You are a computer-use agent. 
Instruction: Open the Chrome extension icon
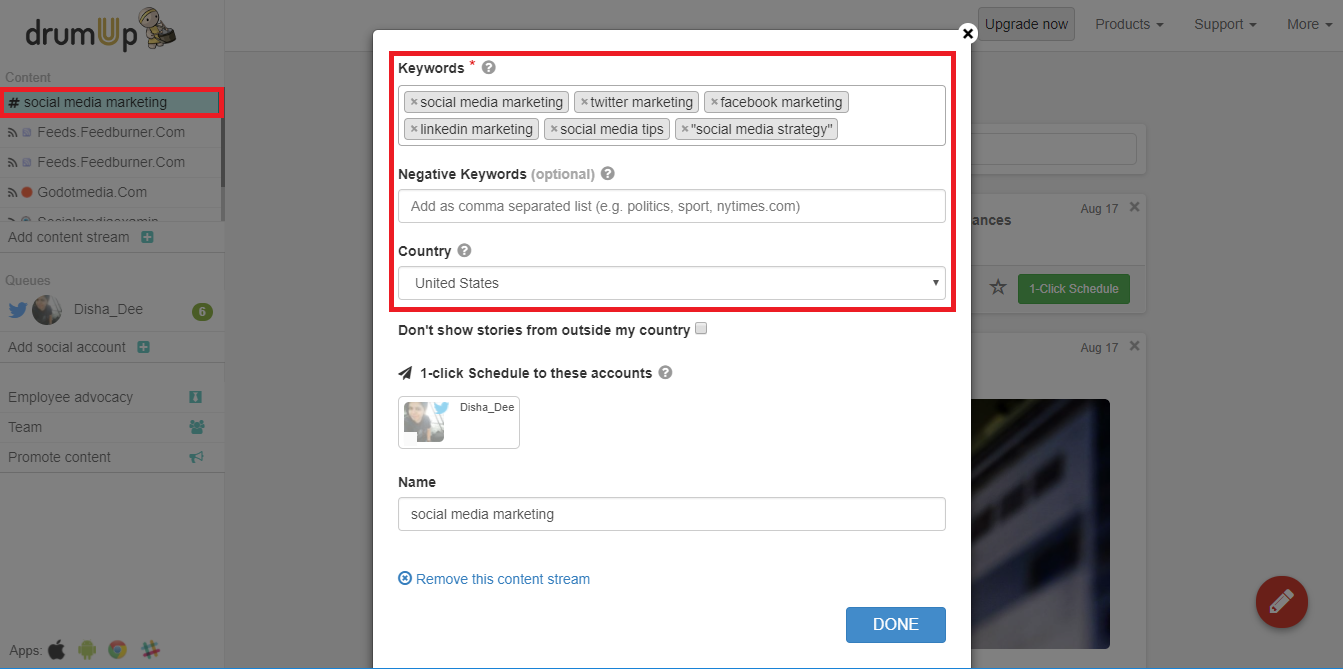[x=117, y=649]
